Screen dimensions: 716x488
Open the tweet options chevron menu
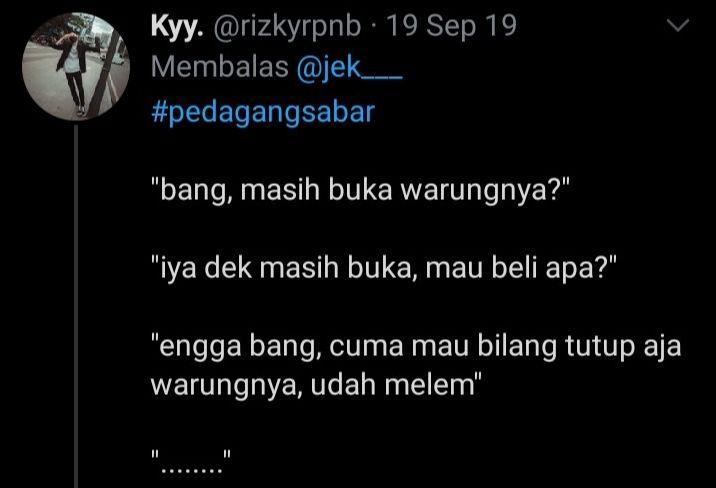click(678, 25)
